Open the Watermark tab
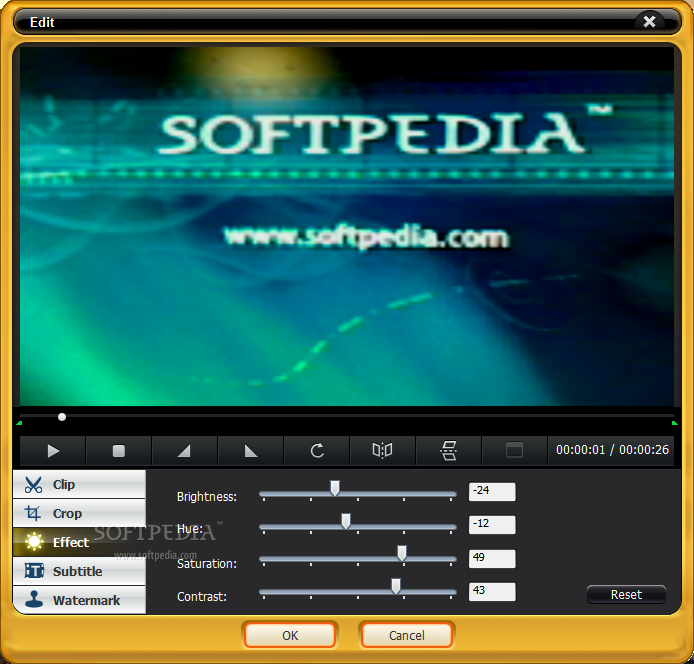This screenshot has height=664, width=694. tap(79, 600)
